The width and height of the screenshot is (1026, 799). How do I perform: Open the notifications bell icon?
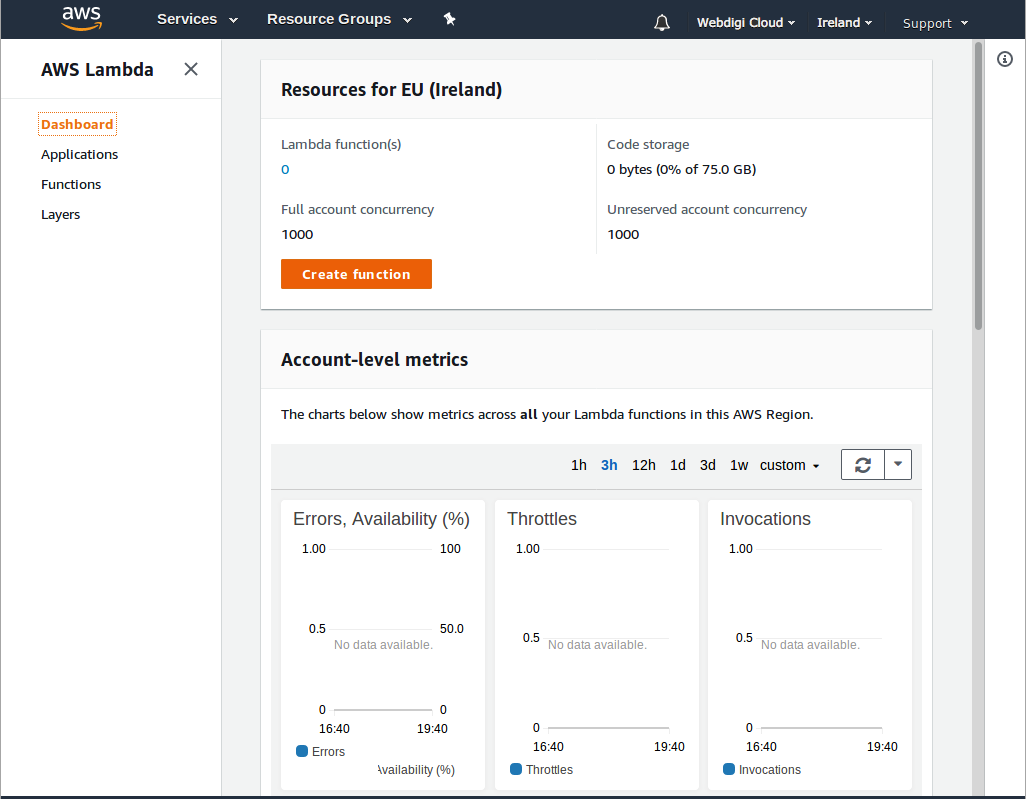662,23
